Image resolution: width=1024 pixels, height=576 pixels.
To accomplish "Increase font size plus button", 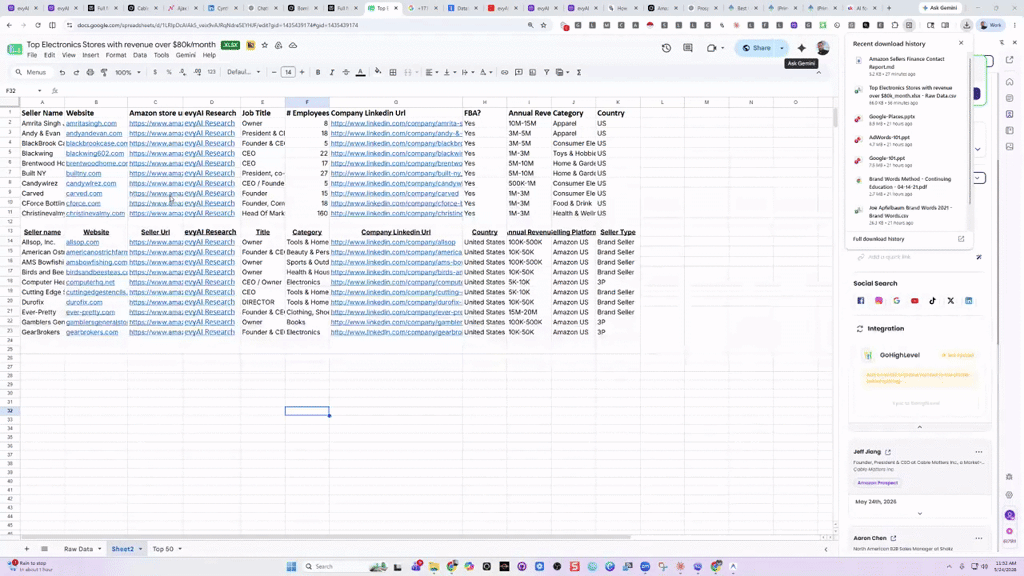I will click(302, 72).
